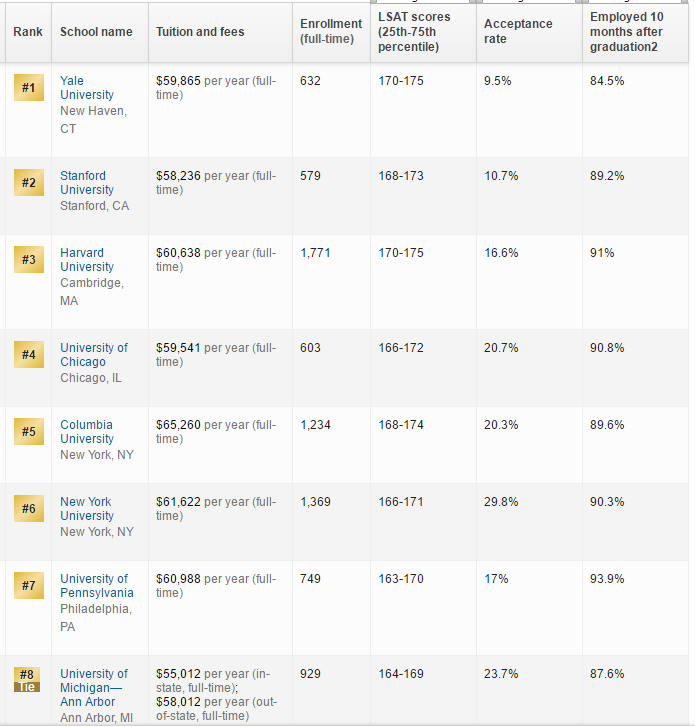The height and width of the screenshot is (727, 695).
Task: Open the New York University link
Action: [x=86, y=509]
